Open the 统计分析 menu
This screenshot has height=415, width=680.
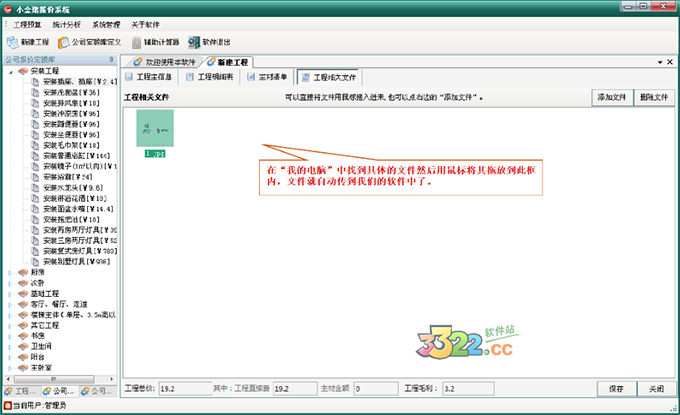click(x=67, y=25)
